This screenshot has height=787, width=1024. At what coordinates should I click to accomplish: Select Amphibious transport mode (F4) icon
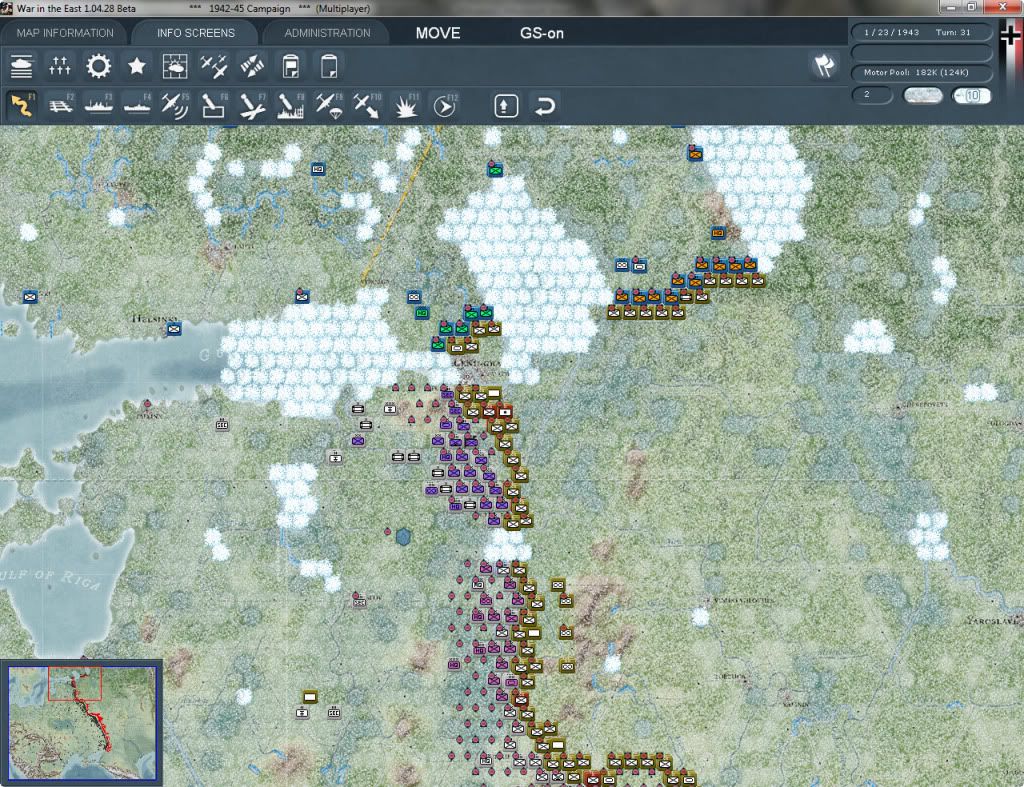pyautogui.click(x=138, y=106)
